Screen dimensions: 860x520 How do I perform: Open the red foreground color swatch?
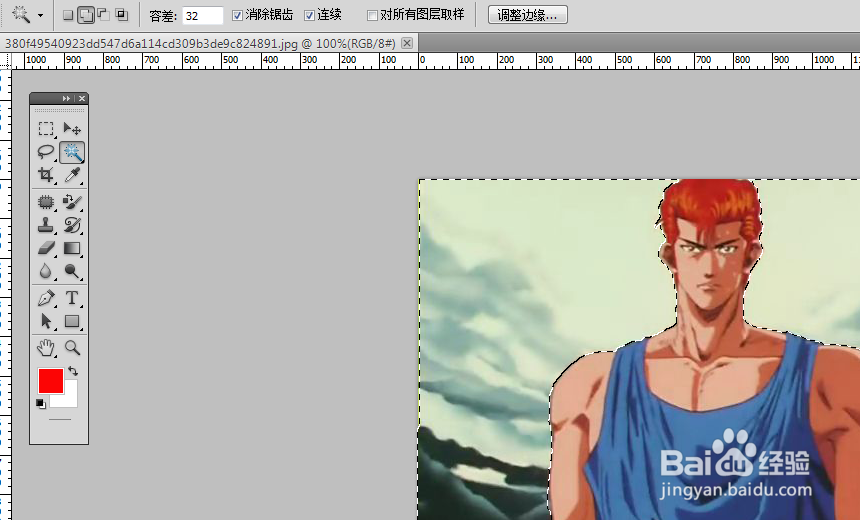51,381
